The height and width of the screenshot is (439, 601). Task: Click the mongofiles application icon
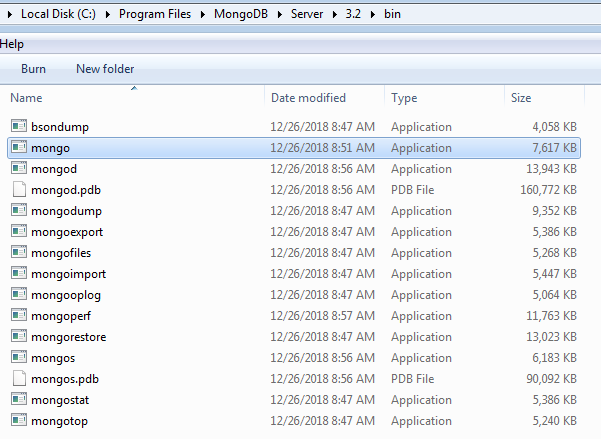19,252
